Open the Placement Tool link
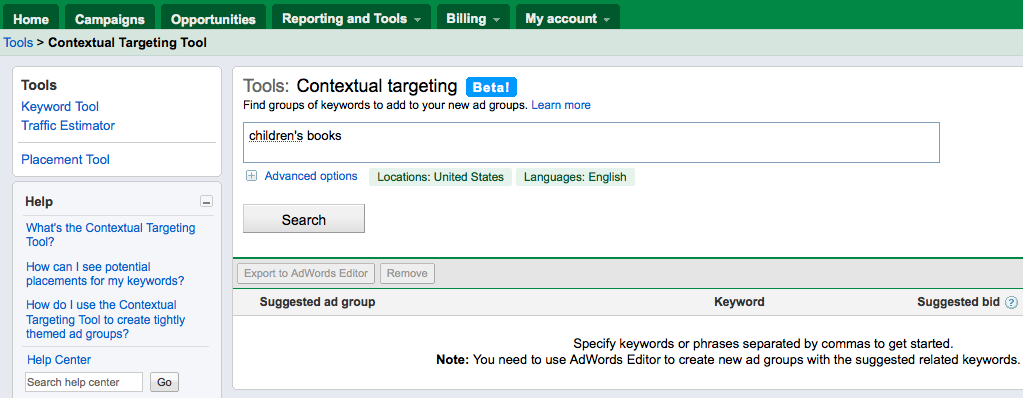Screen dimensions: 1023x398 click(65, 159)
